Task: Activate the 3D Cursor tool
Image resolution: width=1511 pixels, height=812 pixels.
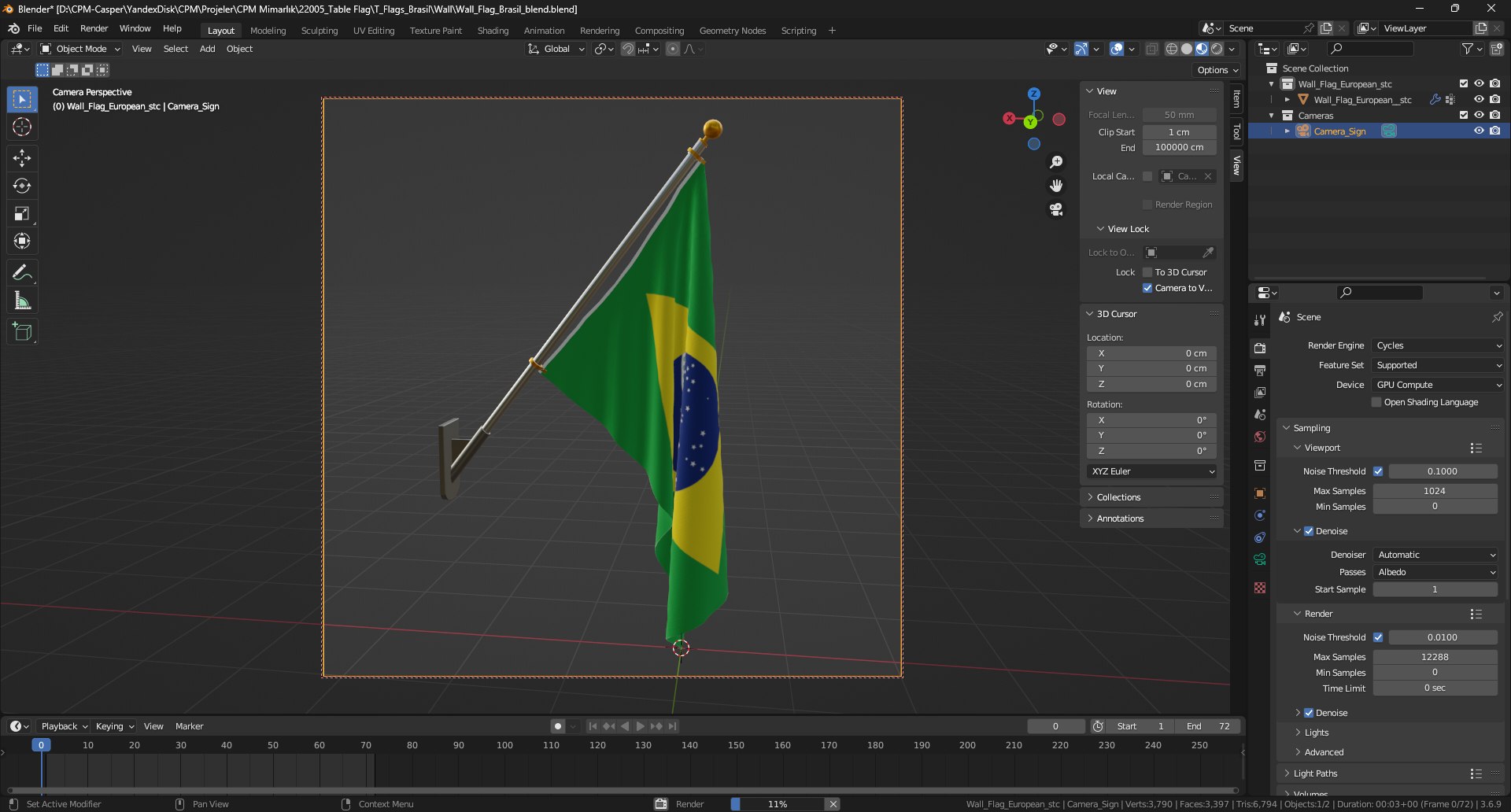Action: (x=22, y=127)
